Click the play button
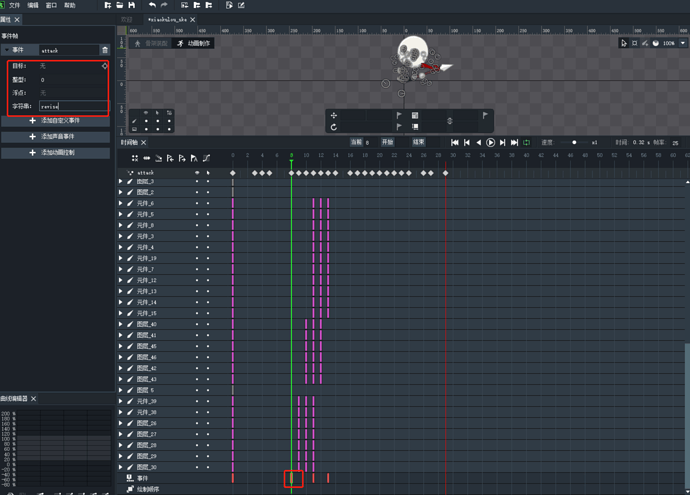This screenshot has height=495, width=690. [490, 143]
